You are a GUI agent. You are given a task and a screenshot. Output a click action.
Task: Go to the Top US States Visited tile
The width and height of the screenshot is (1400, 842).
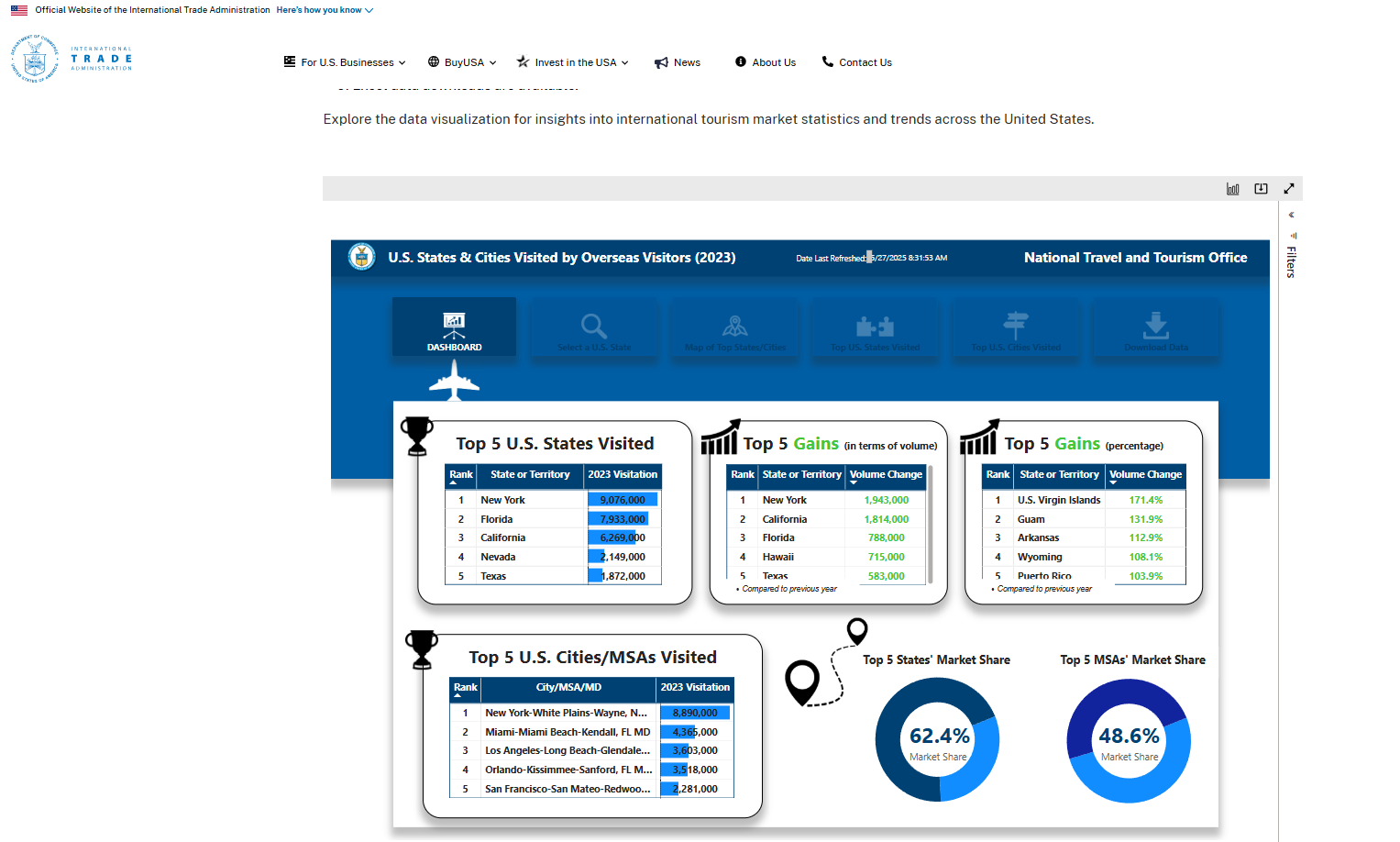coord(875,329)
